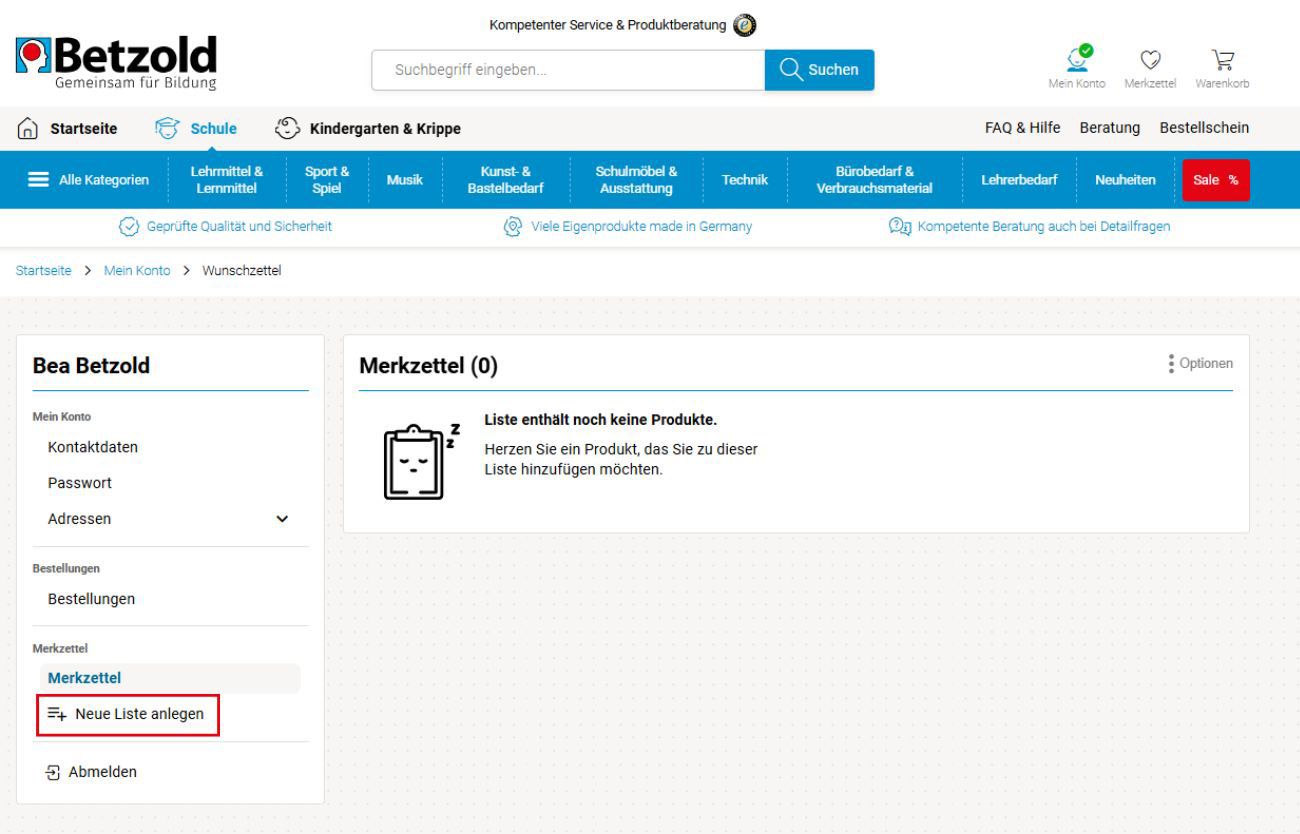The image size is (1300, 834).
Task: Click the Startseite house icon
Action: tap(29, 129)
